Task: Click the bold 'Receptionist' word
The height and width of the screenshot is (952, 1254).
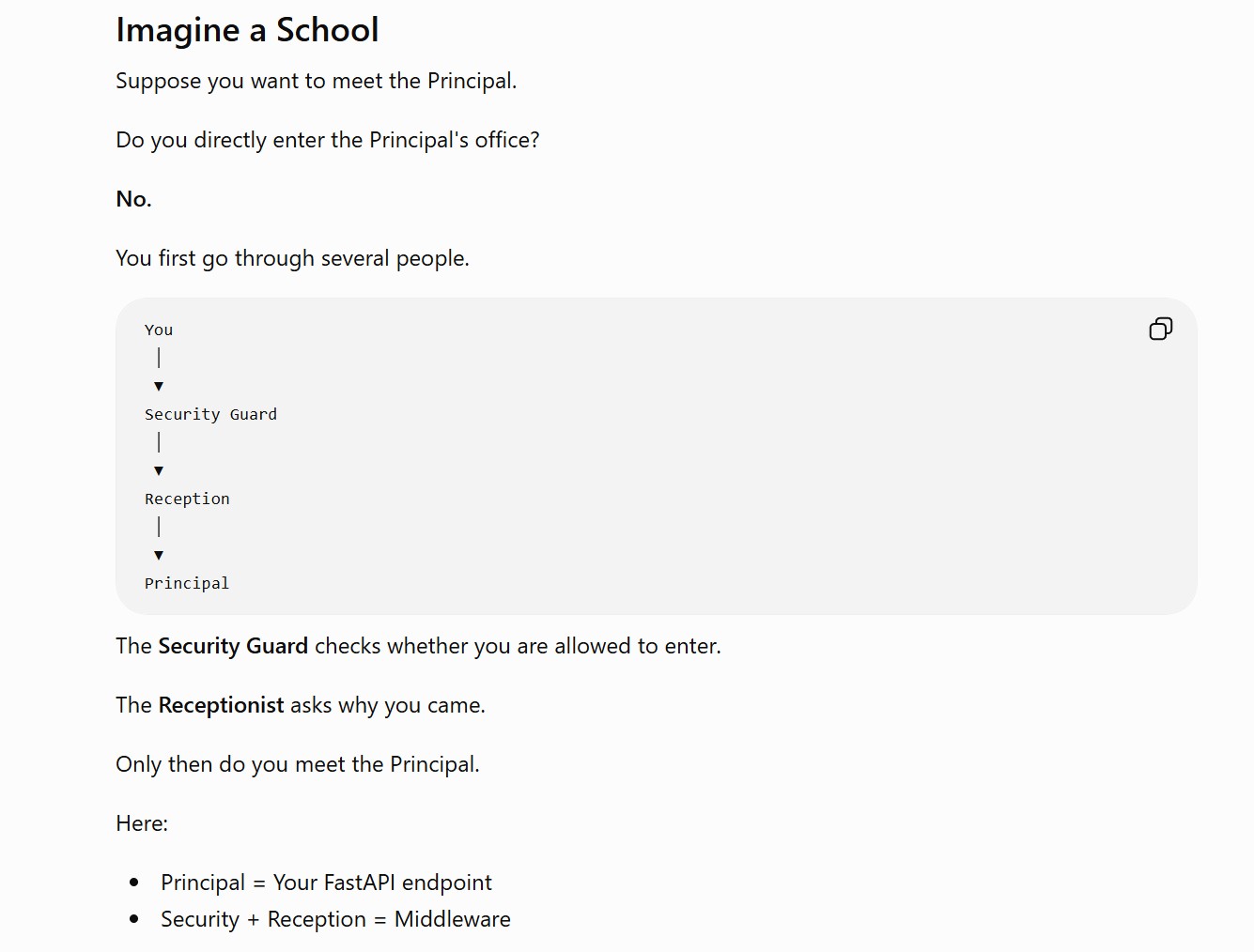Action: pos(221,705)
